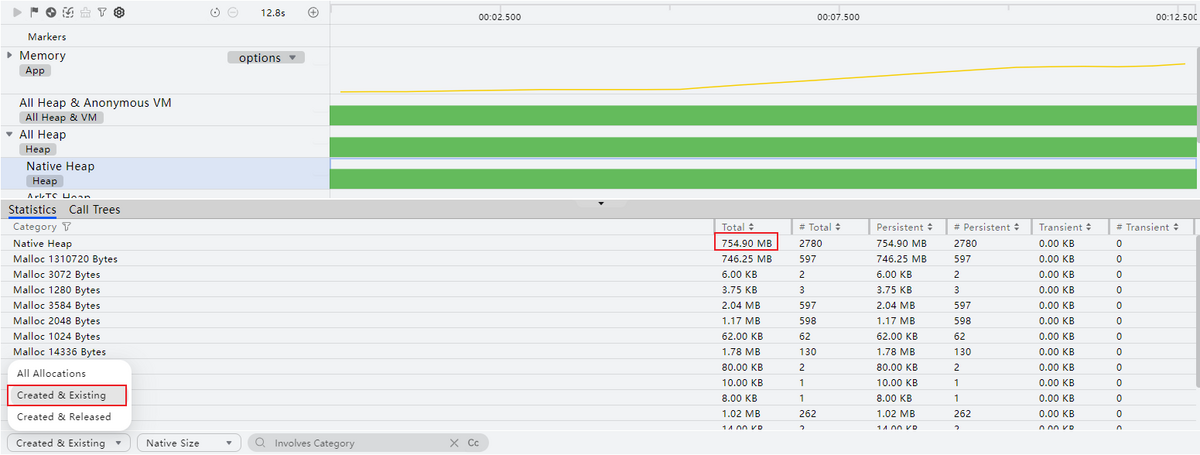The image size is (1200, 455).
Task: Click the plus zoom-in icon beside 12.8s
Action: coord(313,12)
